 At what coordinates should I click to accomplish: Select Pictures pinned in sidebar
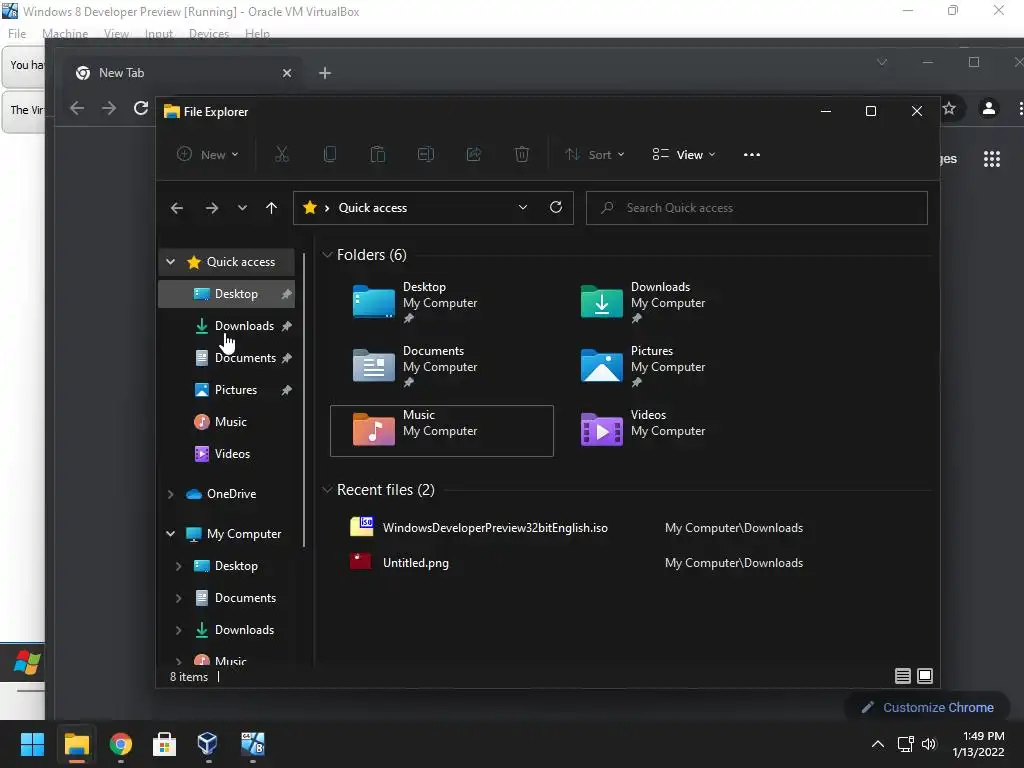[227, 390]
